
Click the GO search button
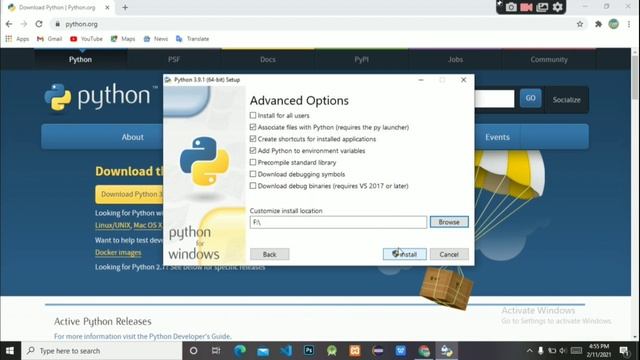(x=531, y=98)
